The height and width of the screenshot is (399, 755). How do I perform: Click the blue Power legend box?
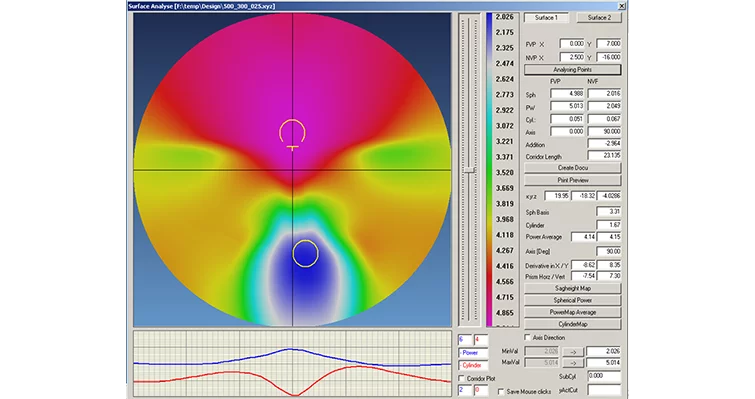[x=473, y=353]
